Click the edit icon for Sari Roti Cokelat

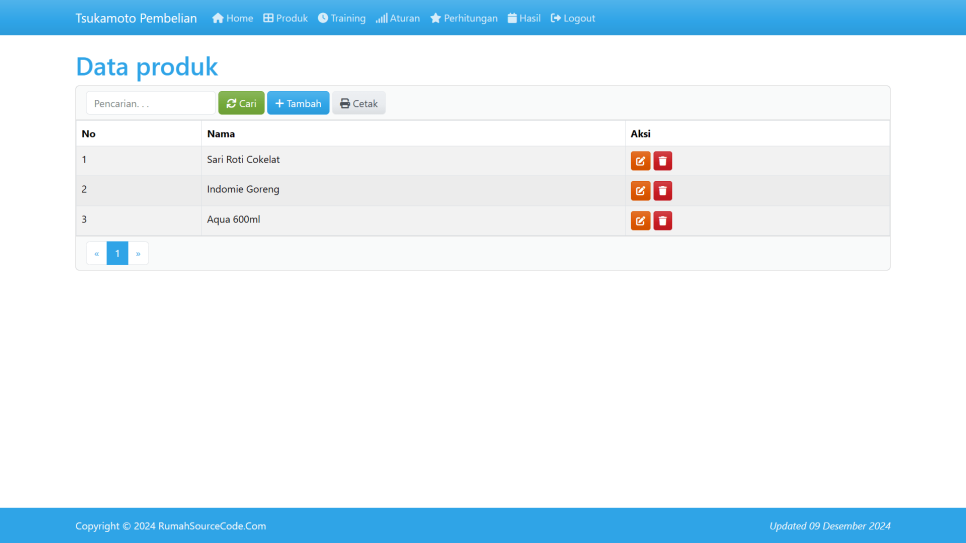640,161
